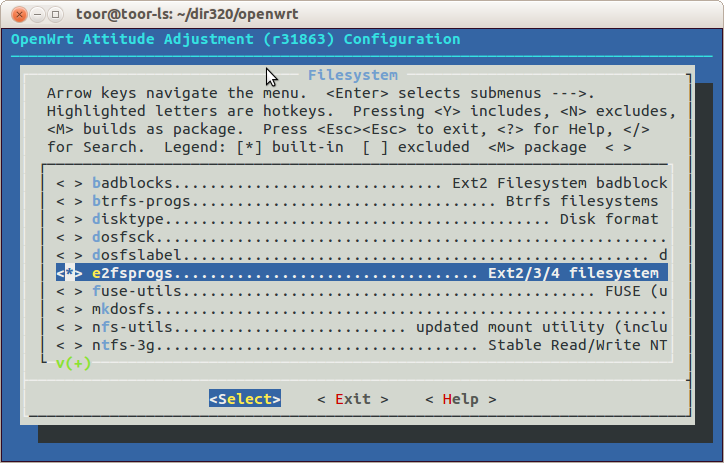Click the 'Btrfs filesystems' description
Image resolution: width=724 pixels, height=463 pixels.
coord(582,201)
